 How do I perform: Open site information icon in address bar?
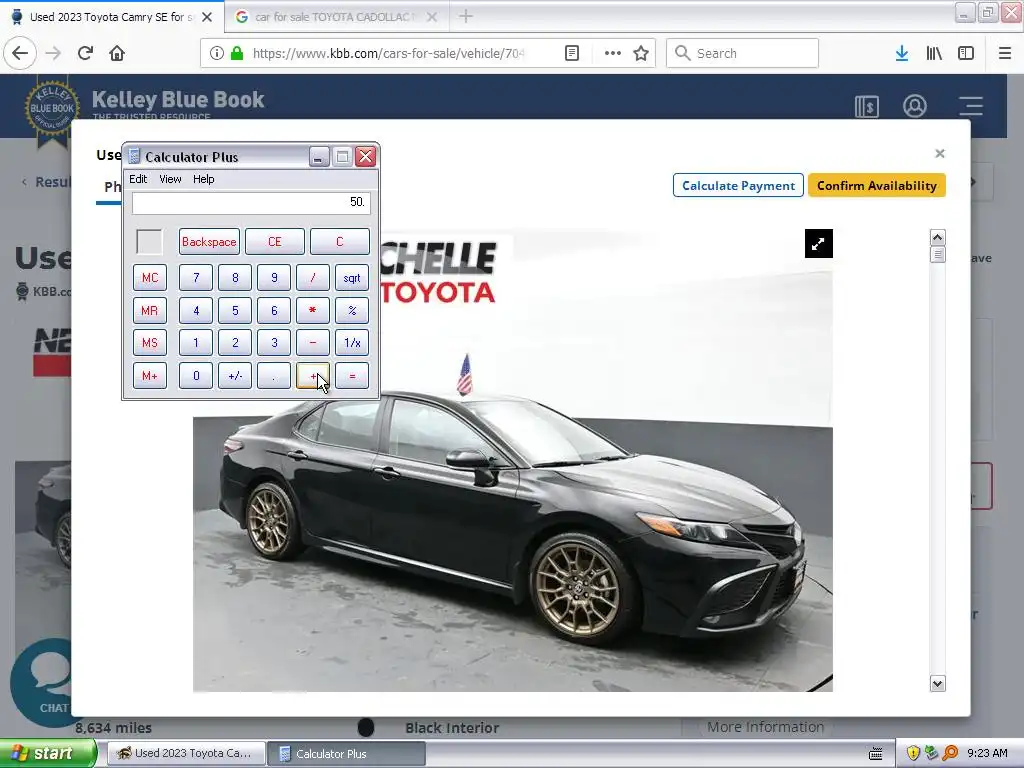point(216,53)
